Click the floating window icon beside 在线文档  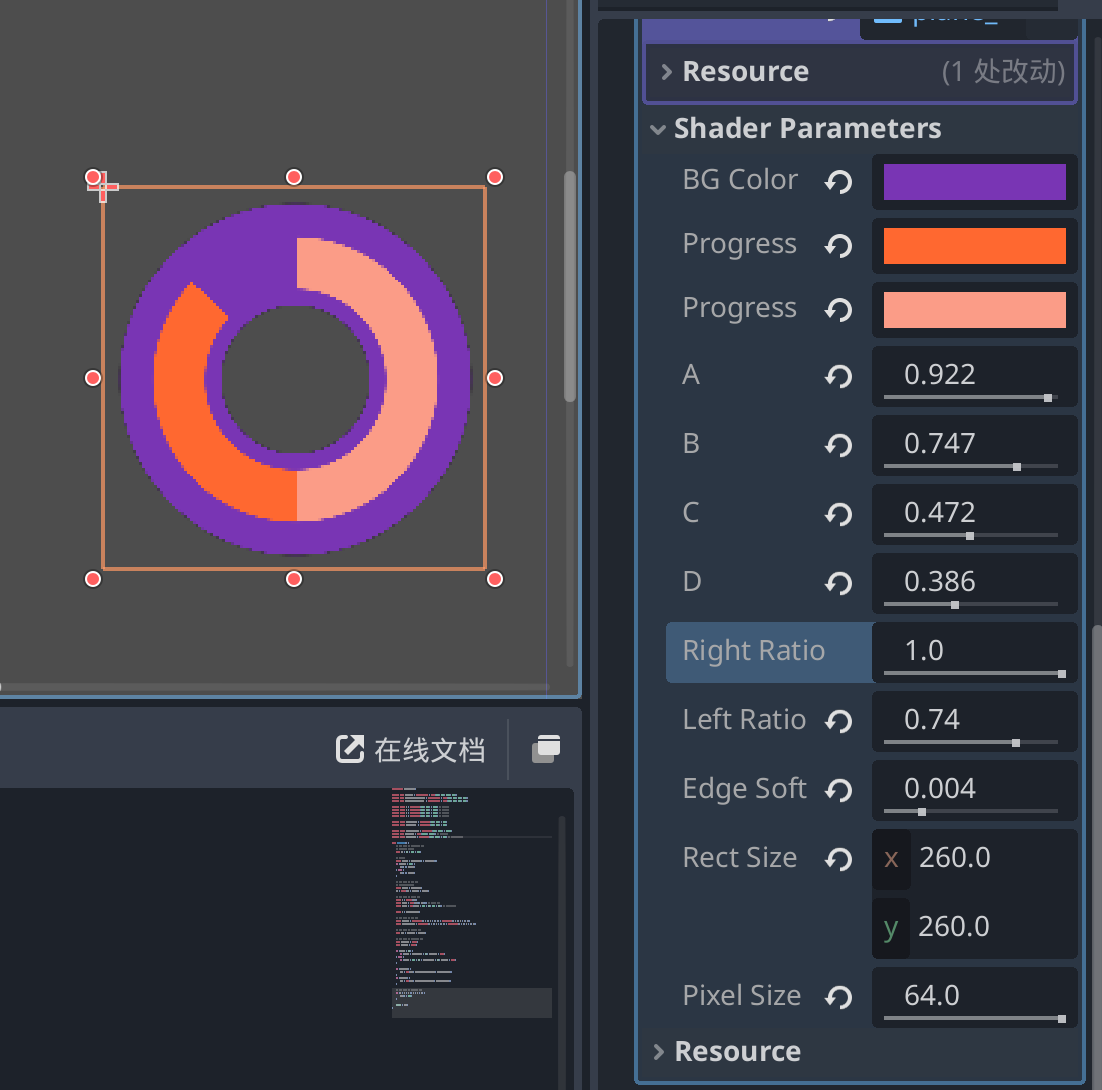pyautogui.click(x=546, y=748)
